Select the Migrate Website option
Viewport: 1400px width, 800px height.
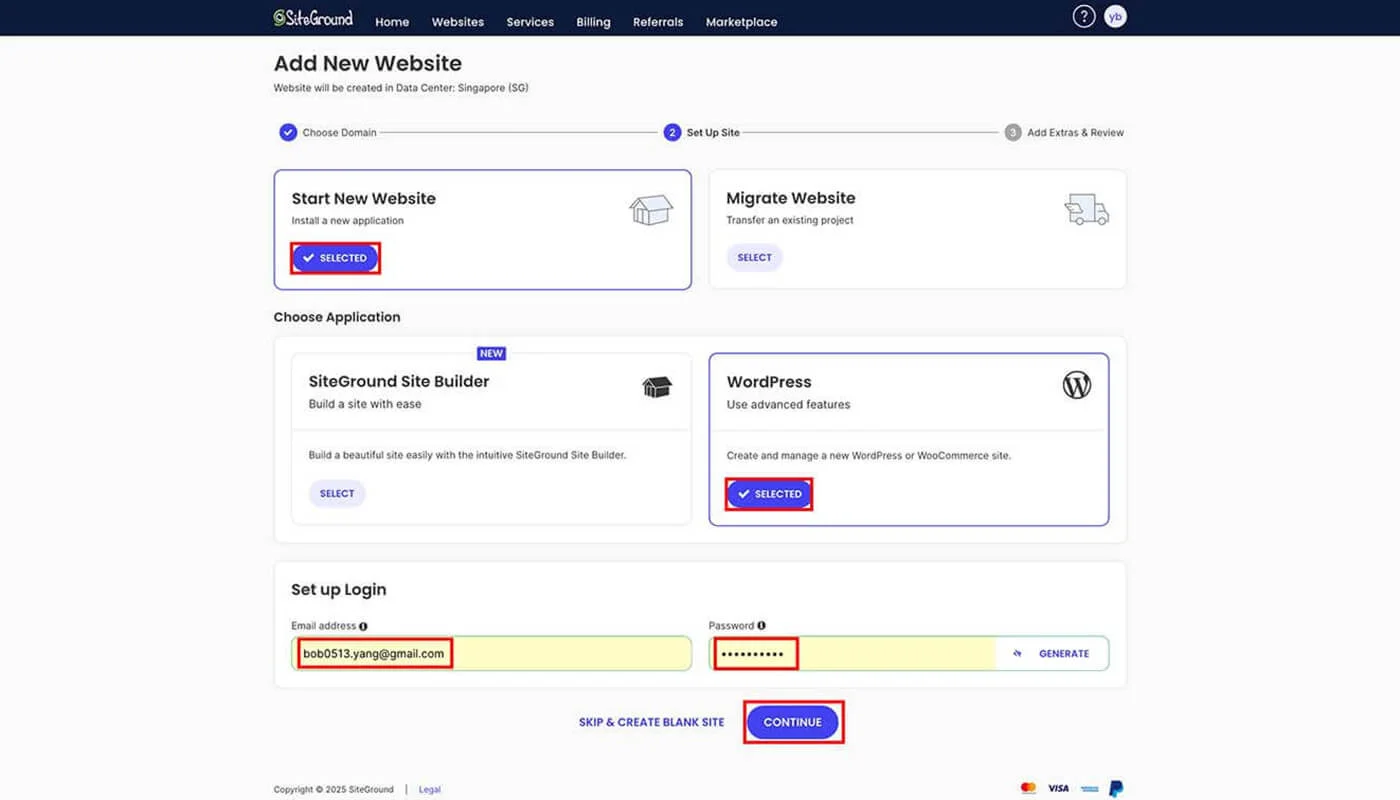754,258
